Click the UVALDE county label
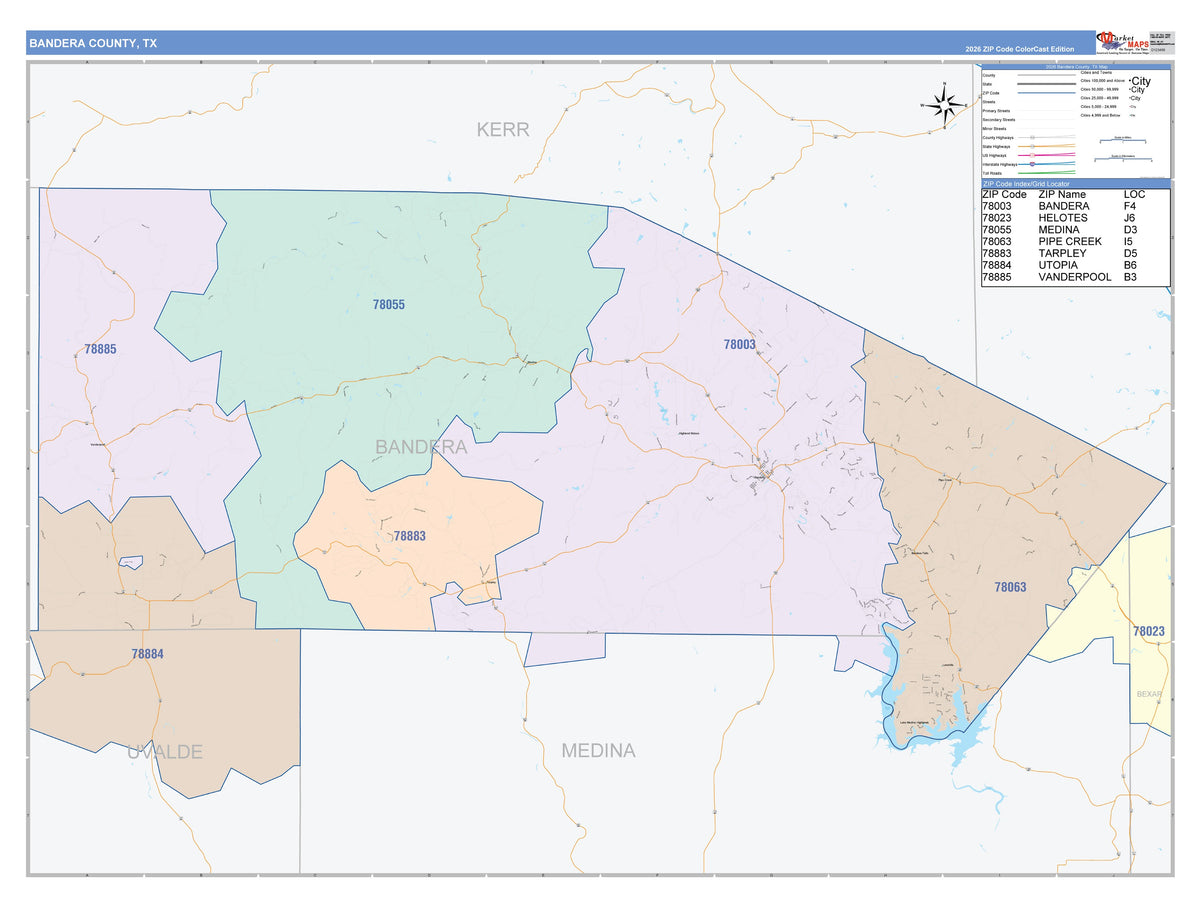1200x908 pixels. tap(165, 752)
